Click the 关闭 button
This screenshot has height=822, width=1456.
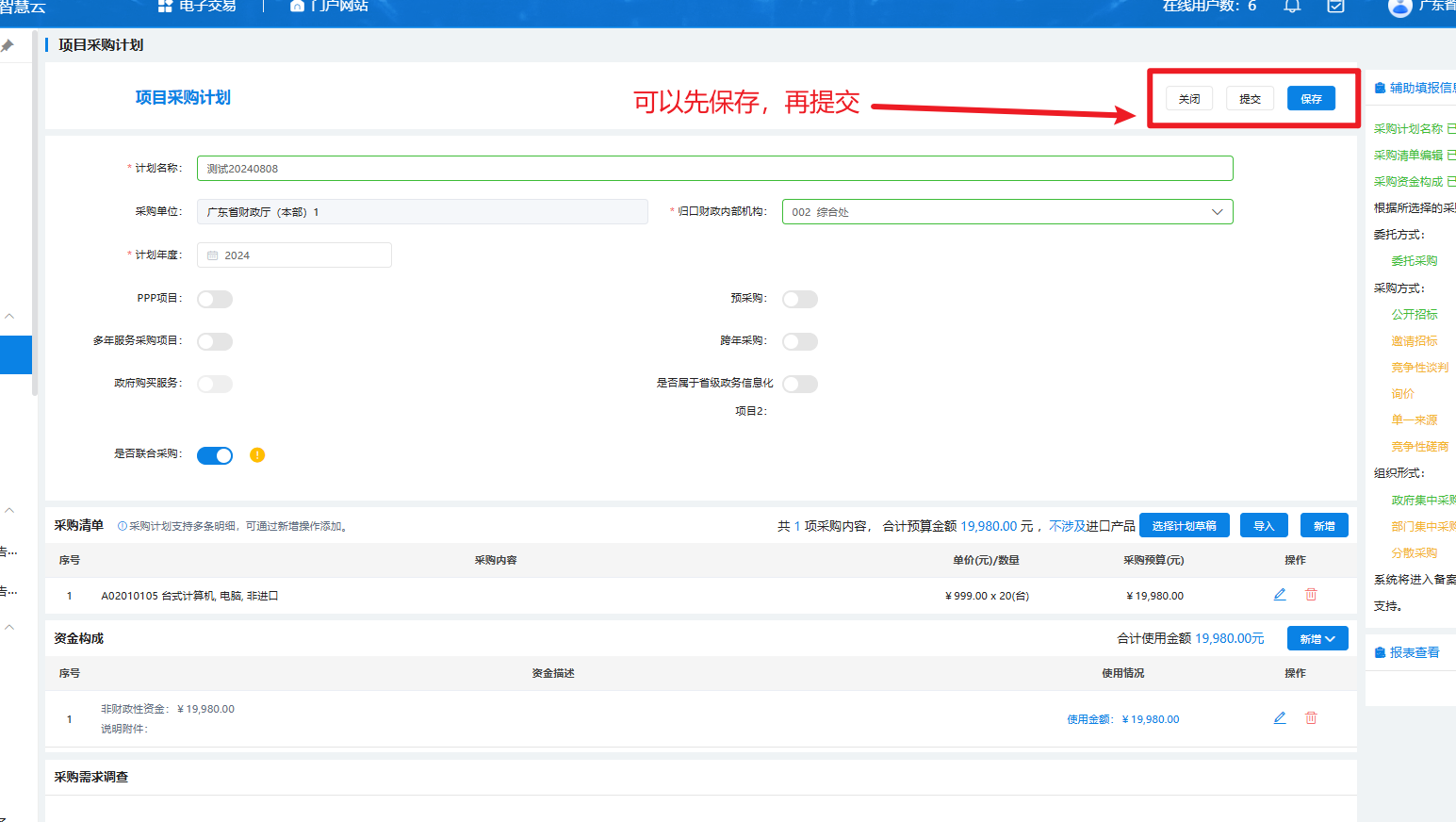(x=1189, y=98)
